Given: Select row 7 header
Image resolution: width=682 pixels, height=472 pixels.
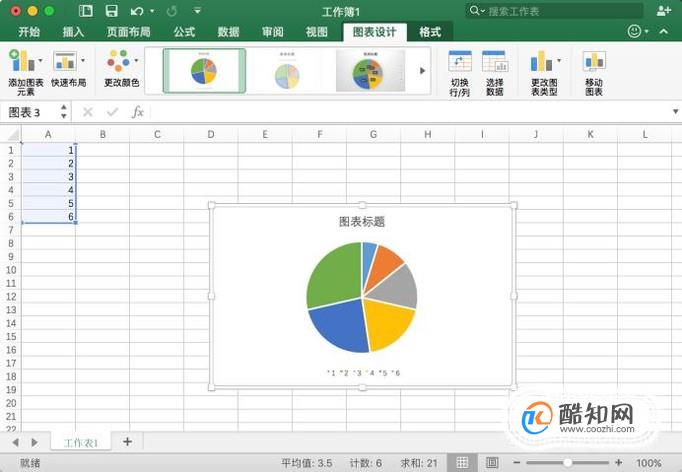Looking at the screenshot, I should 11,230.
